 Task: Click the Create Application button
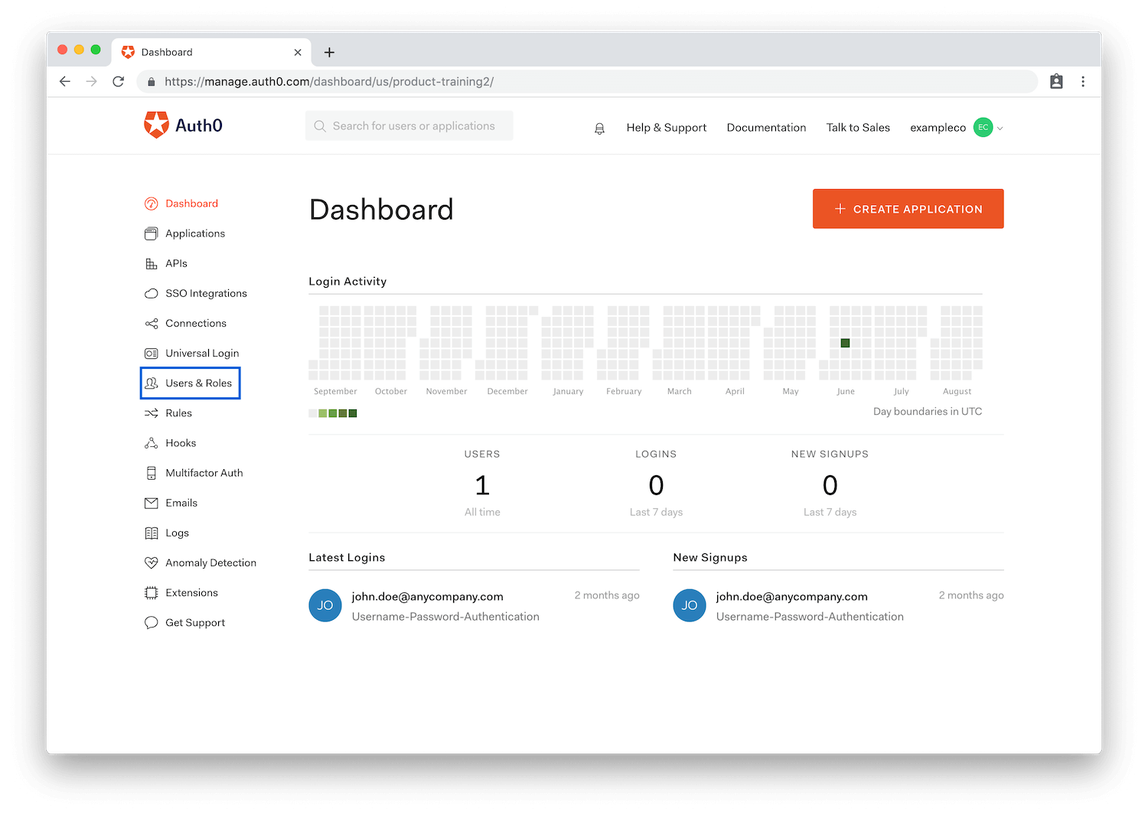coord(908,209)
